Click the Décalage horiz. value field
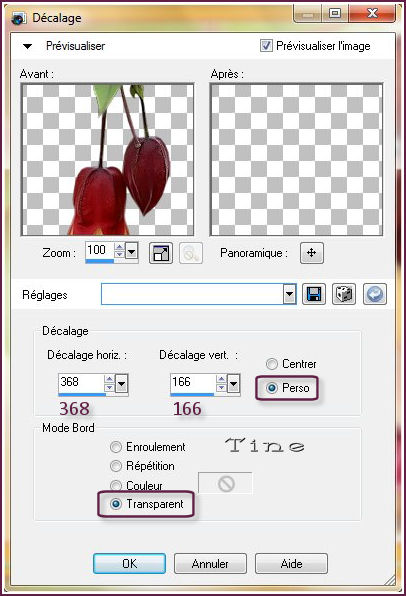Image resolution: width=406 pixels, height=596 pixels. [81, 382]
